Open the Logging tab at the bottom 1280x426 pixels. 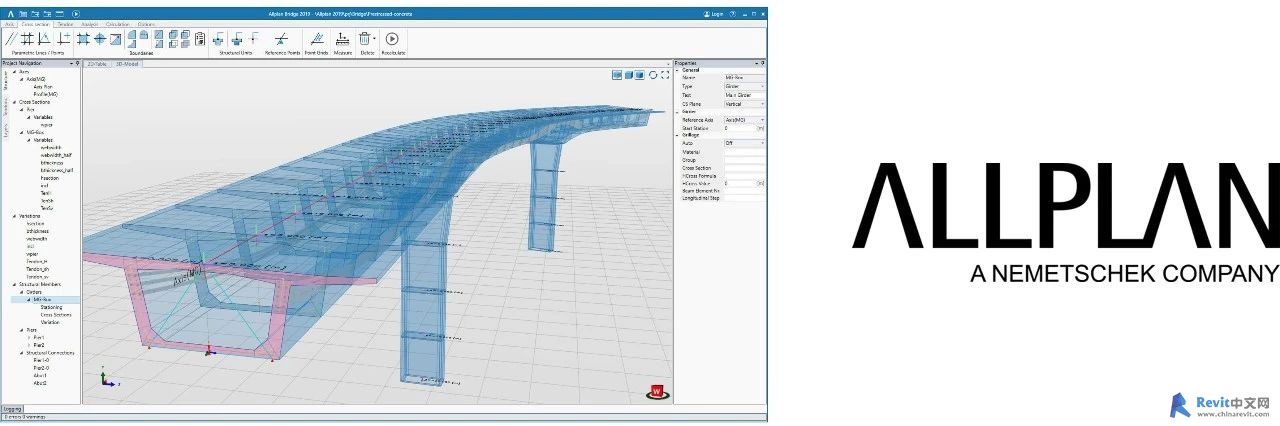12,409
